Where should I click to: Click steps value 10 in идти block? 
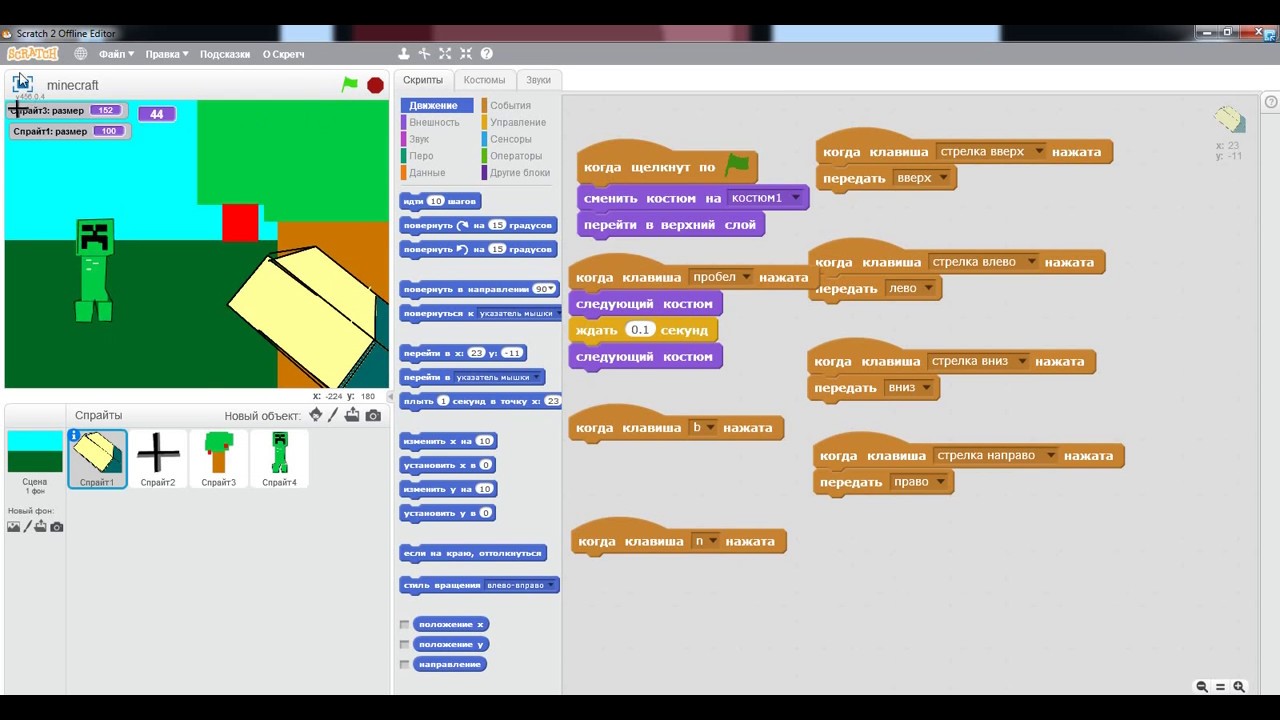pos(435,201)
